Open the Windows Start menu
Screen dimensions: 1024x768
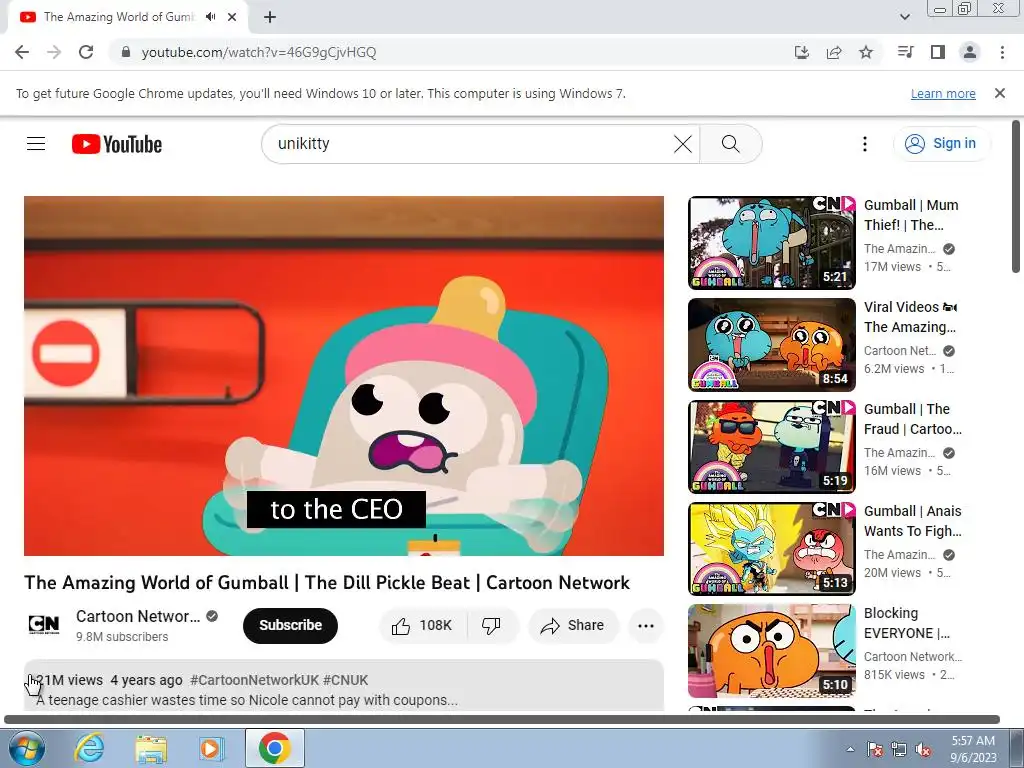26,748
